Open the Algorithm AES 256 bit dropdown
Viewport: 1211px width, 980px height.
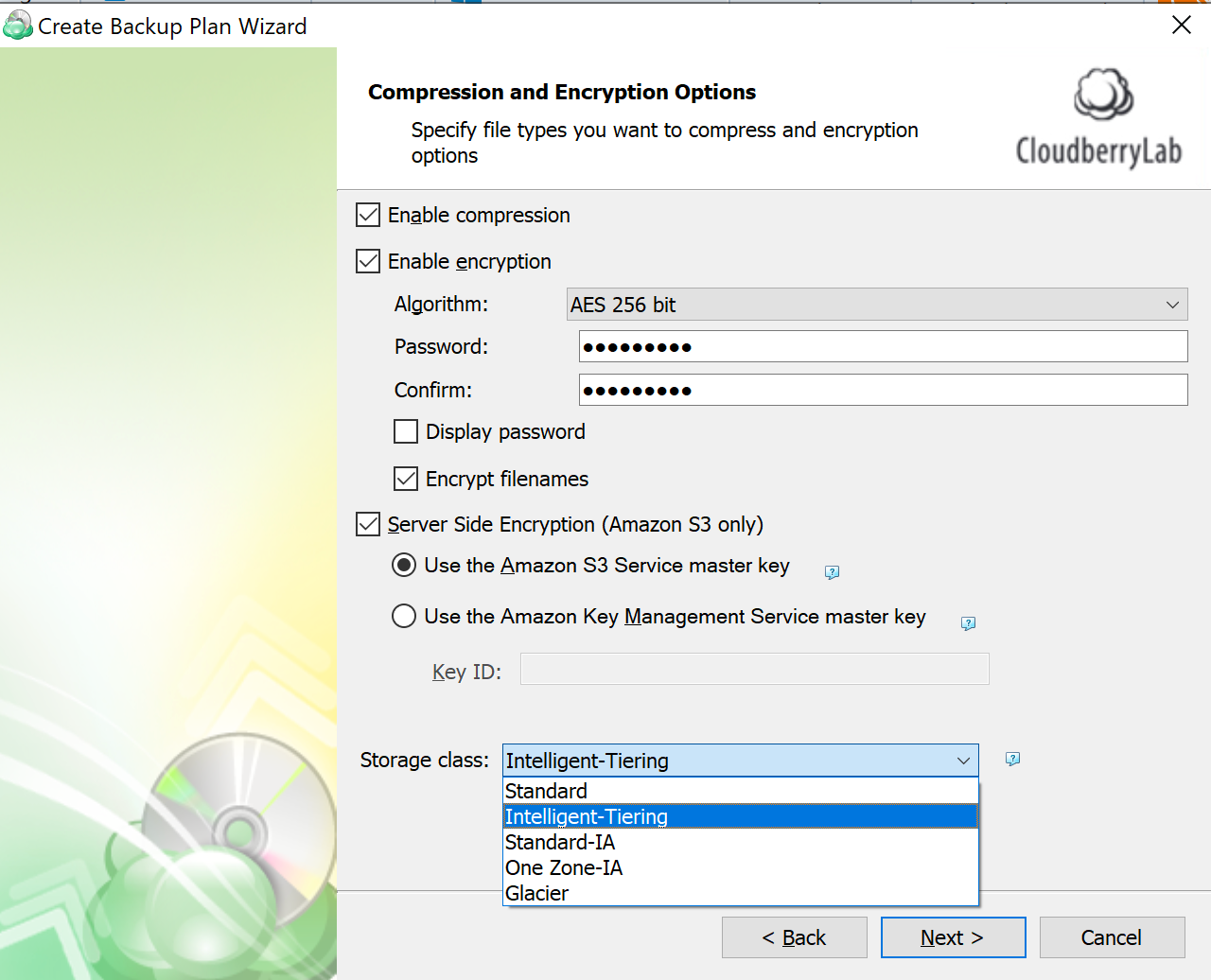tap(877, 305)
